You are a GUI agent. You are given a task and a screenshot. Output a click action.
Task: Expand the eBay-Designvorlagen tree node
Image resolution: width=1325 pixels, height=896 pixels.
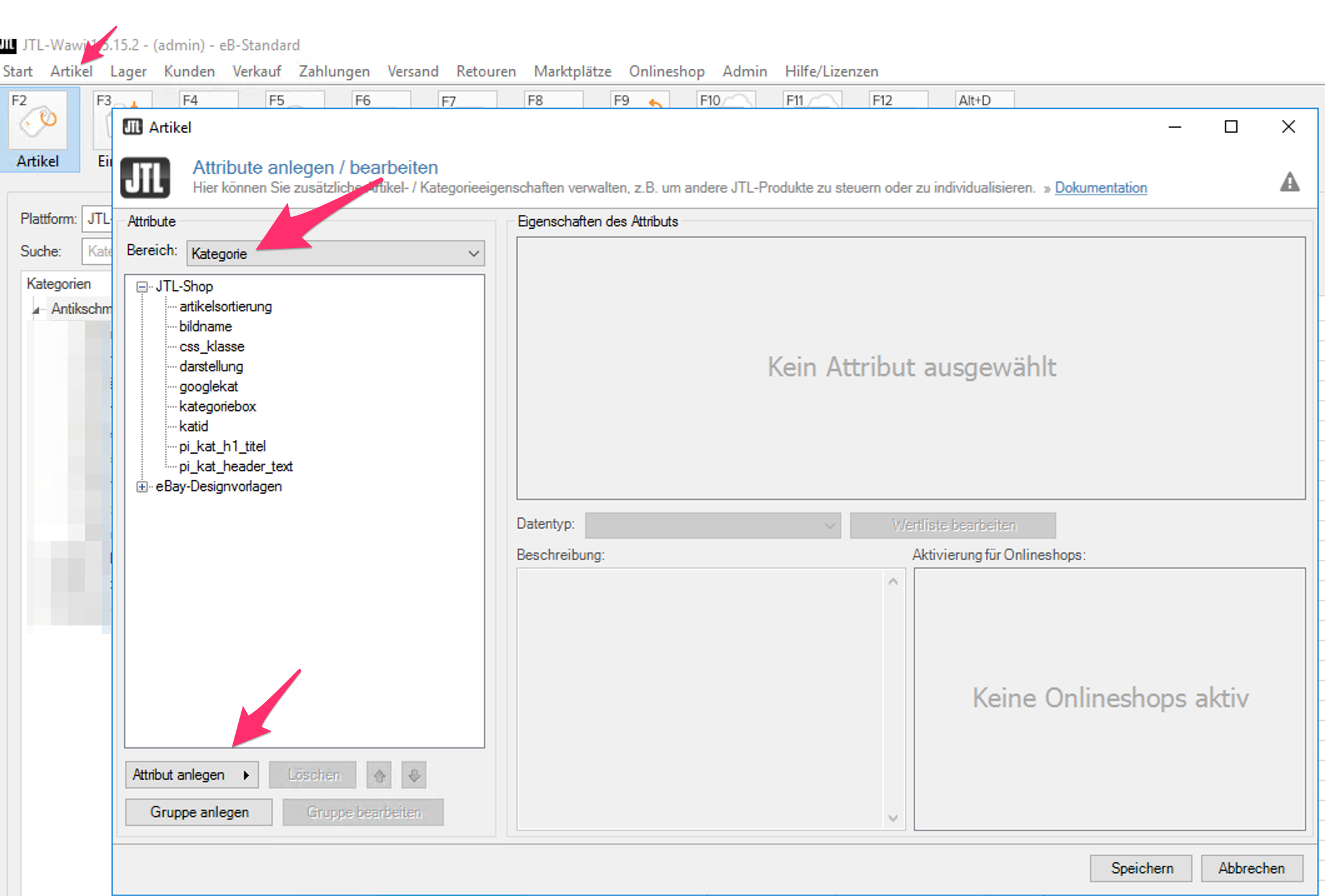tap(142, 487)
